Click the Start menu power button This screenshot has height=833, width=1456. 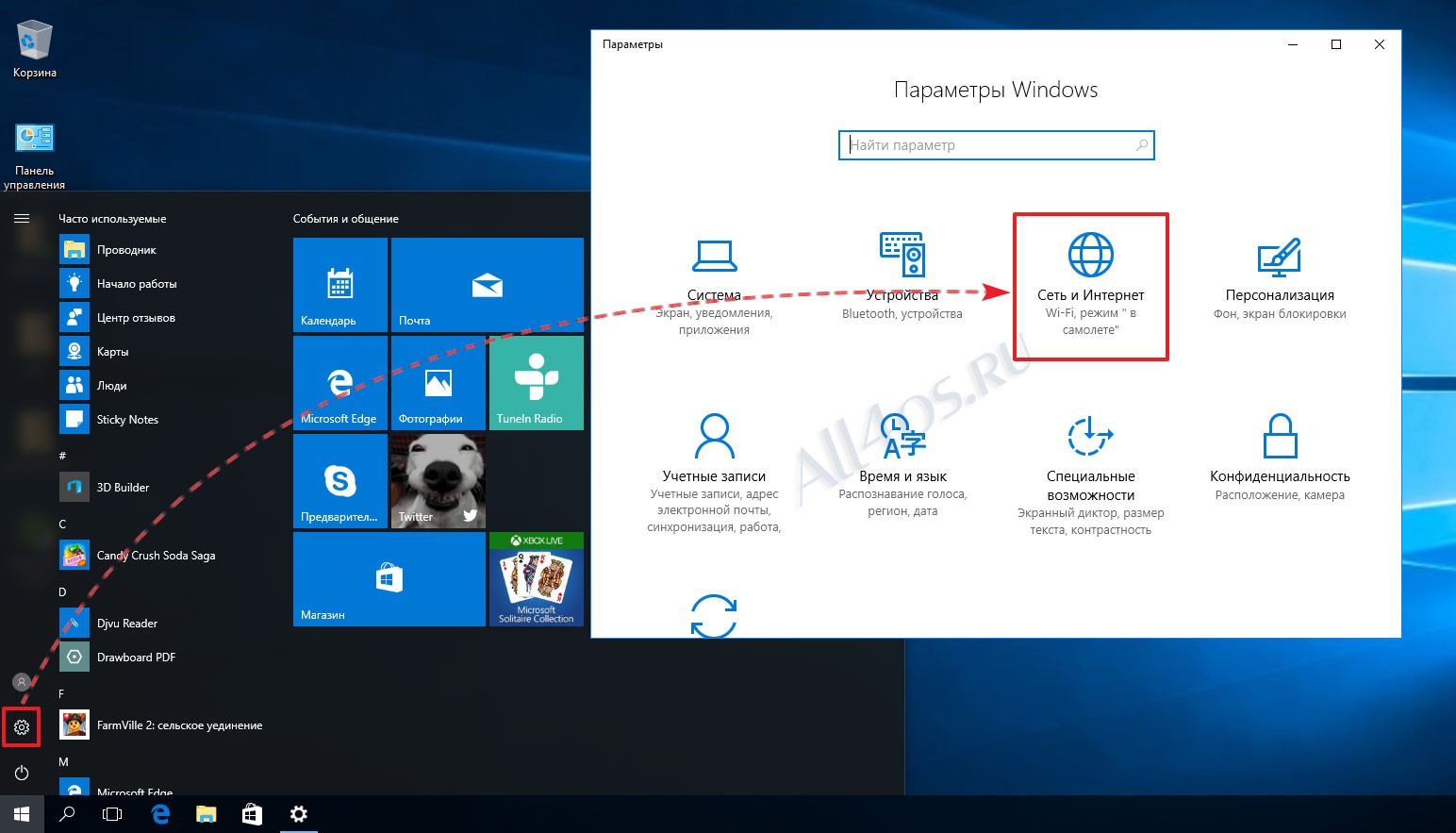22,773
